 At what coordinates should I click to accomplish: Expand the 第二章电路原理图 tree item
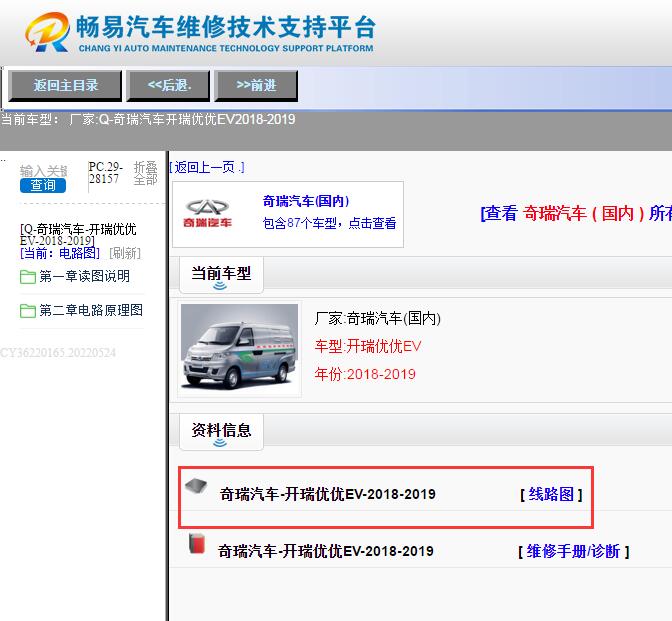coord(91,310)
